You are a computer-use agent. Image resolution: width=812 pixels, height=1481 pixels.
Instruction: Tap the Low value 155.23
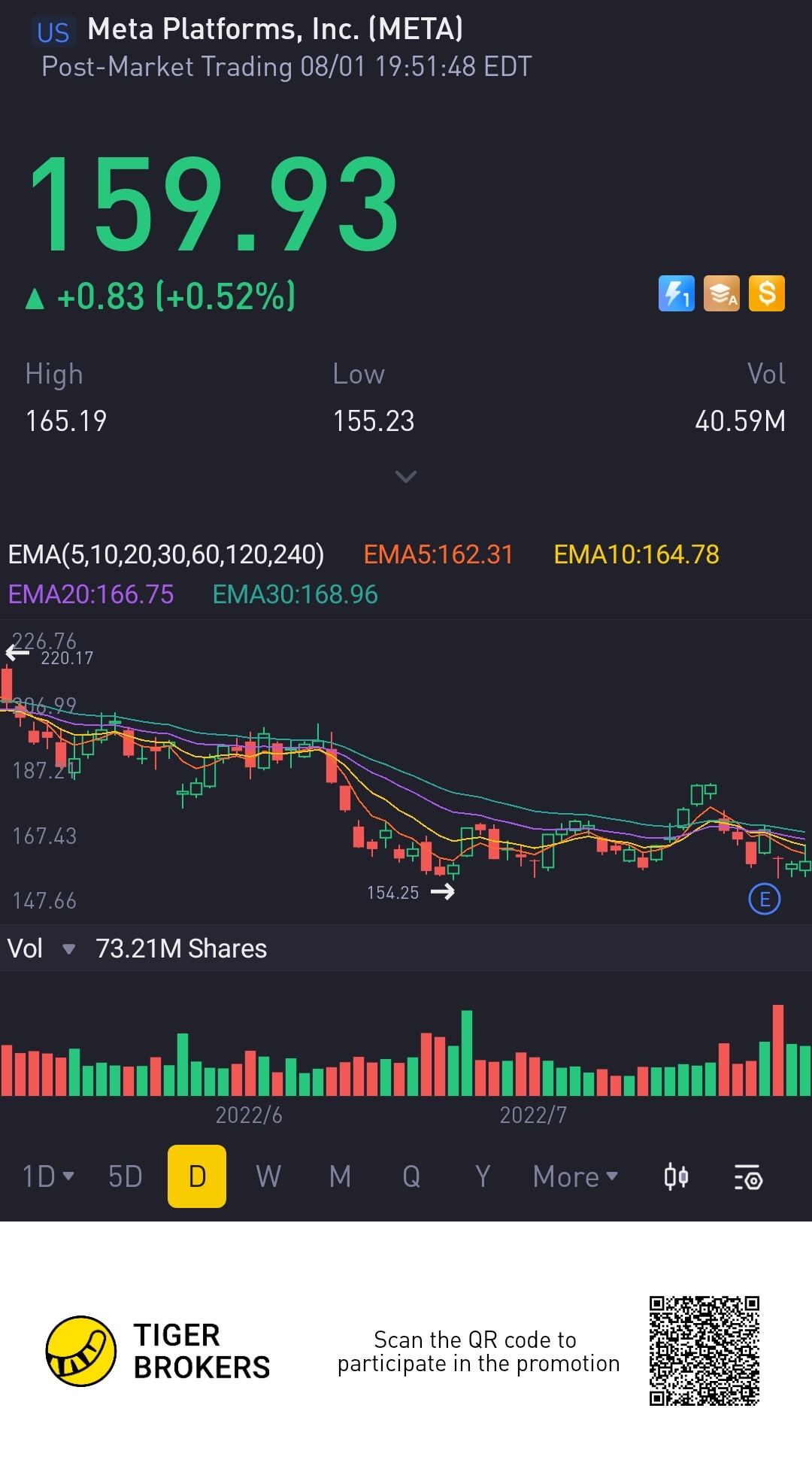(374, 421)
